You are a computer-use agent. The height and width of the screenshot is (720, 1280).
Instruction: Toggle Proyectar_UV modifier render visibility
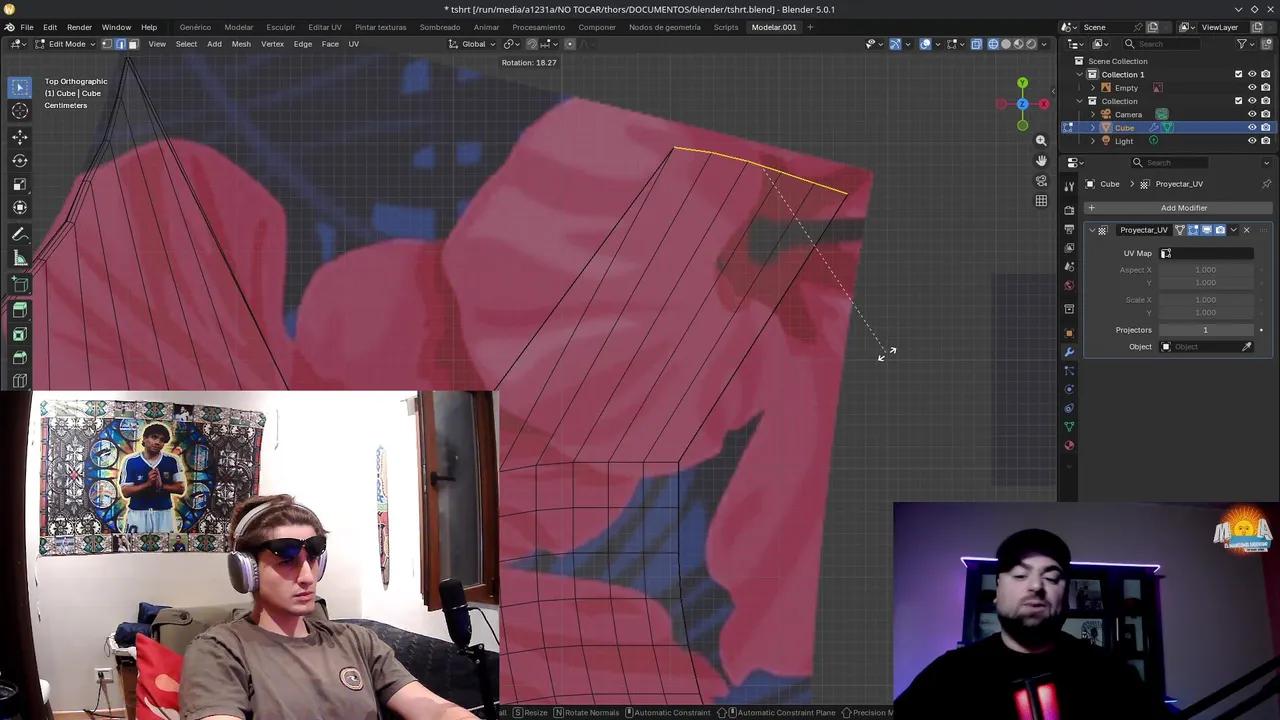tap(1220, 230)
